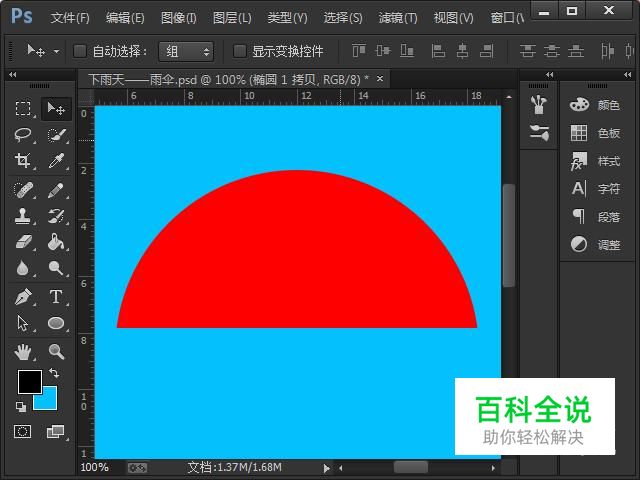
Task: Open the Brush presets panel icon
Action: pyautogui.click(x=539, y=105)
